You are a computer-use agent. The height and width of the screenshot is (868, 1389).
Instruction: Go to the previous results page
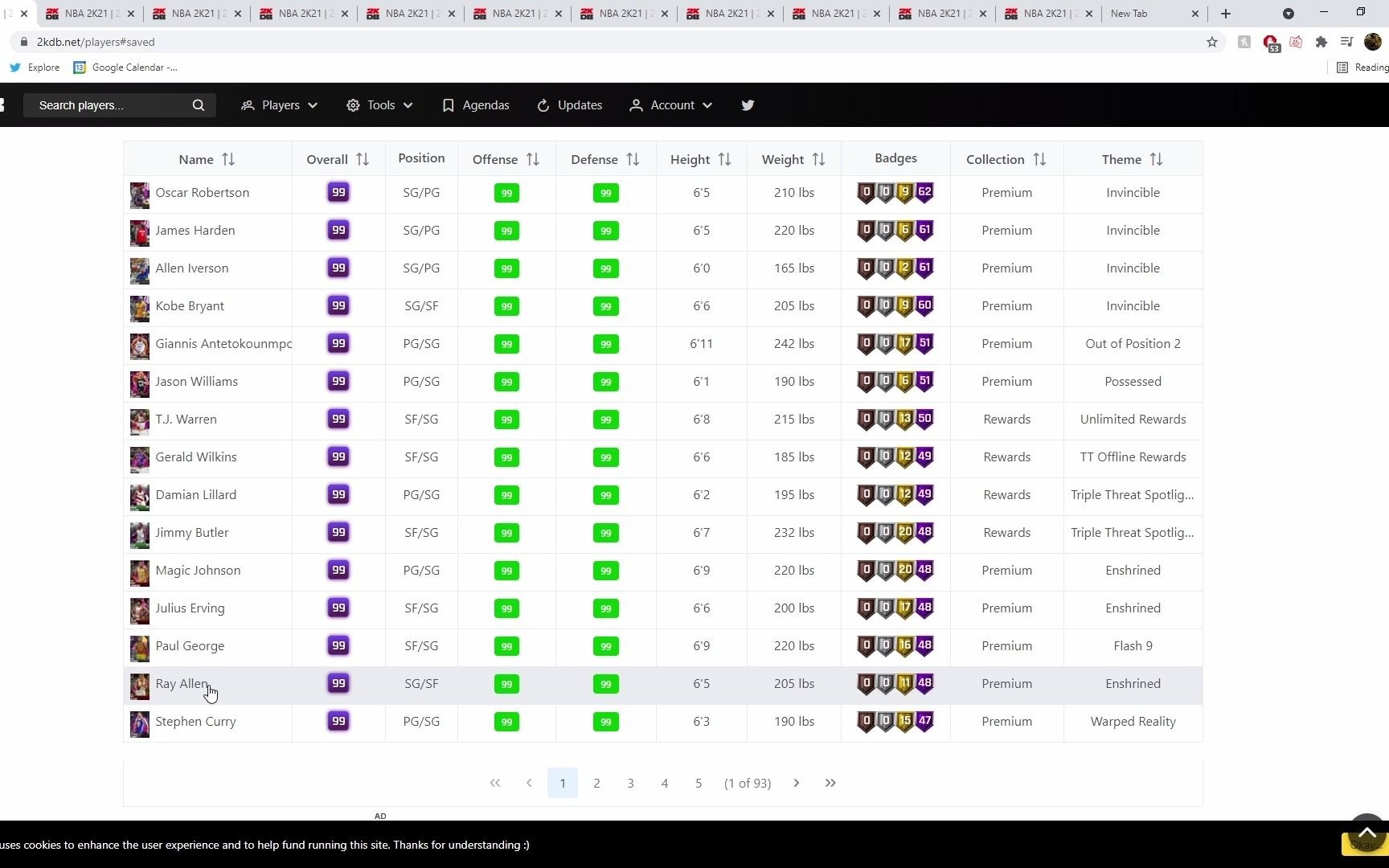click(x=529, y=783)
